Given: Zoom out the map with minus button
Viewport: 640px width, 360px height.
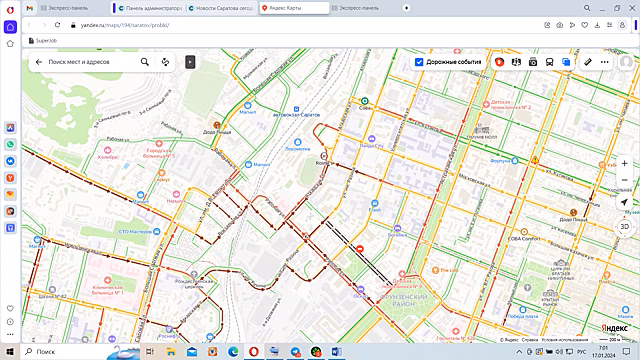Looking at the screenshot, I should coord(624,180).
